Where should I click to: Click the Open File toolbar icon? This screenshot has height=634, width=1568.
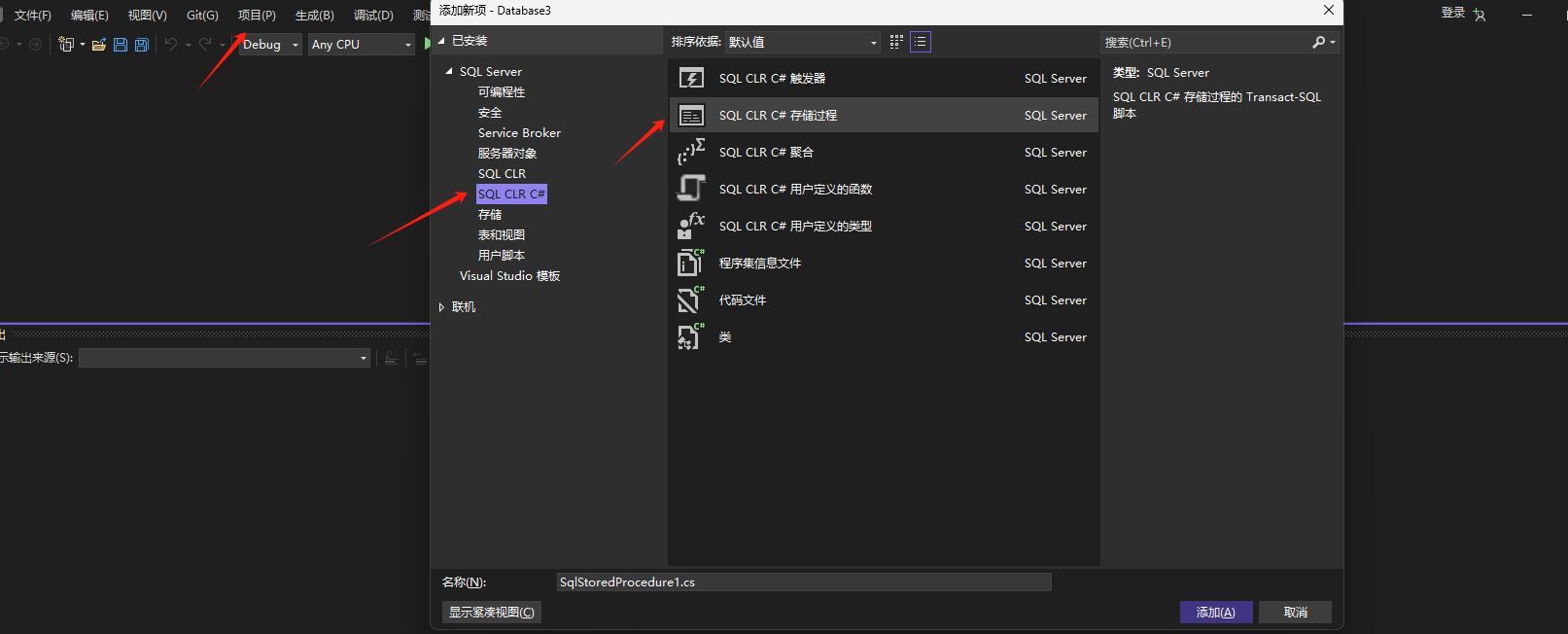(99, 45)
